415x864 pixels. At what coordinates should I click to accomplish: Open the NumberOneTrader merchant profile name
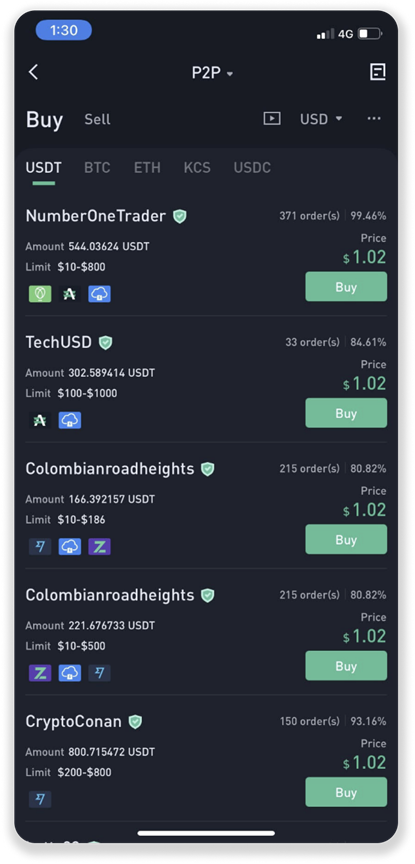95,216
